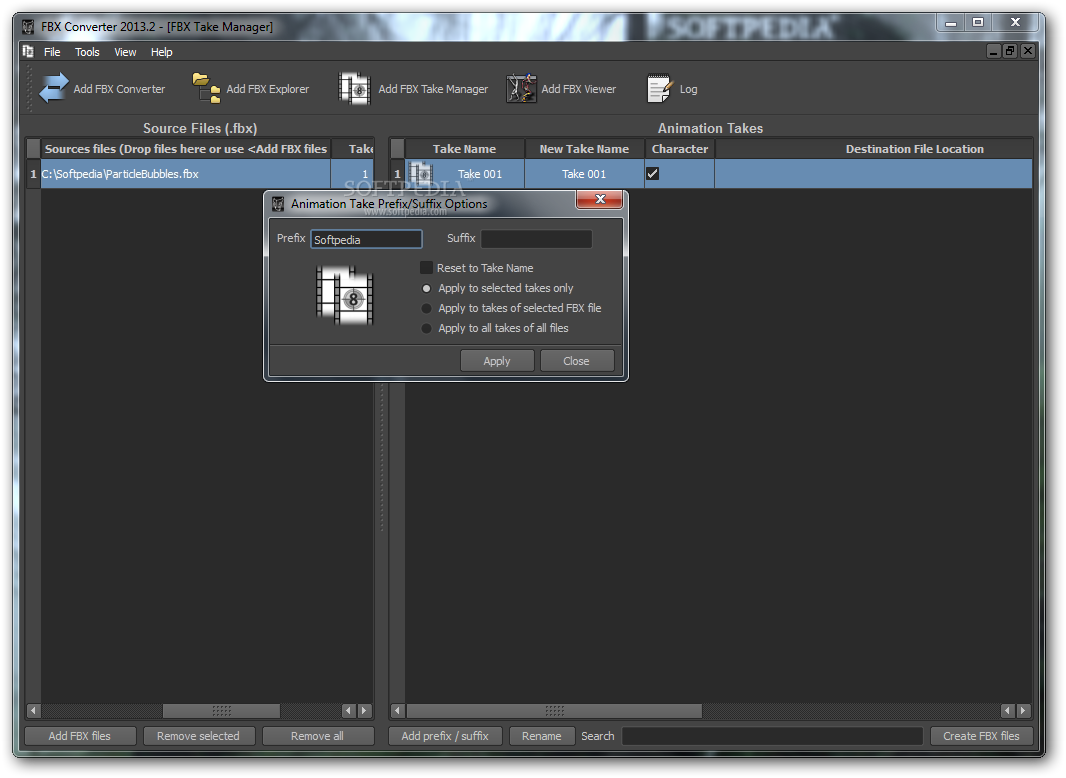Click the Add FBX Take Manager toolbar label
The image size is (1066, 778).
(x=433, y=89)
